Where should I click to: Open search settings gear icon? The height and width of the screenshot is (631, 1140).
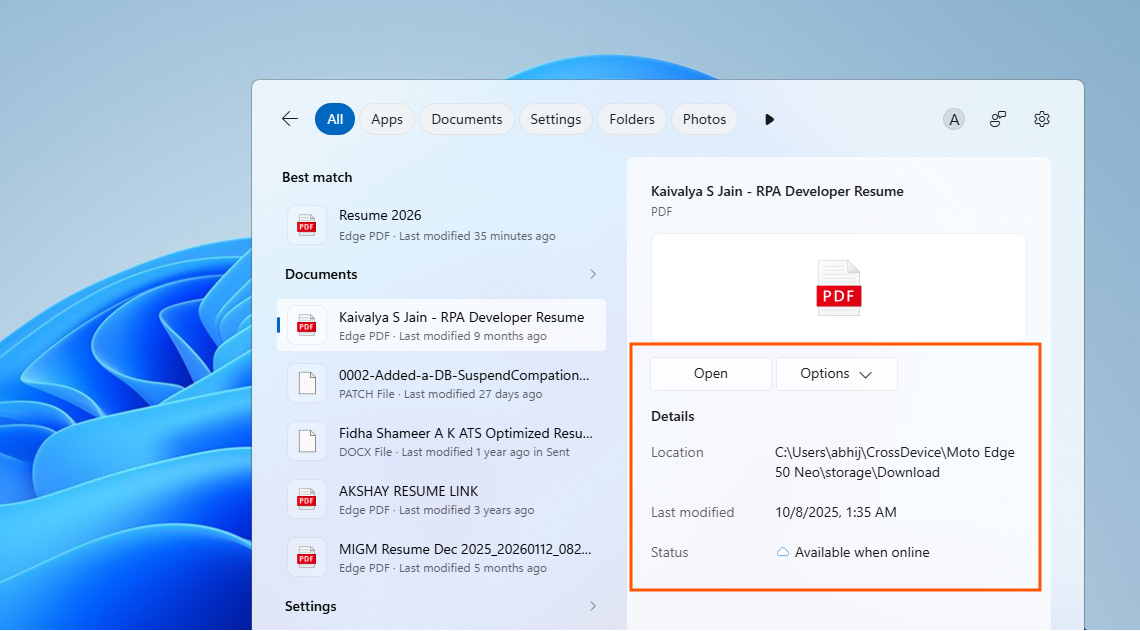point(1042,119)
